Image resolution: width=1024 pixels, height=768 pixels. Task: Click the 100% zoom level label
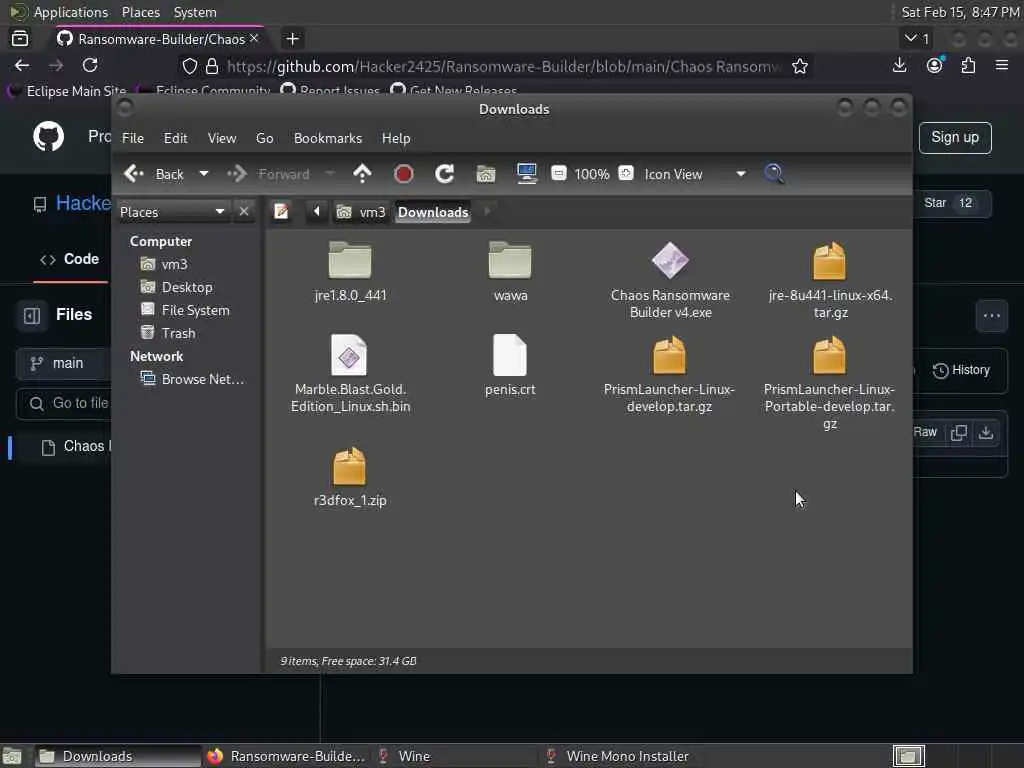592,174
